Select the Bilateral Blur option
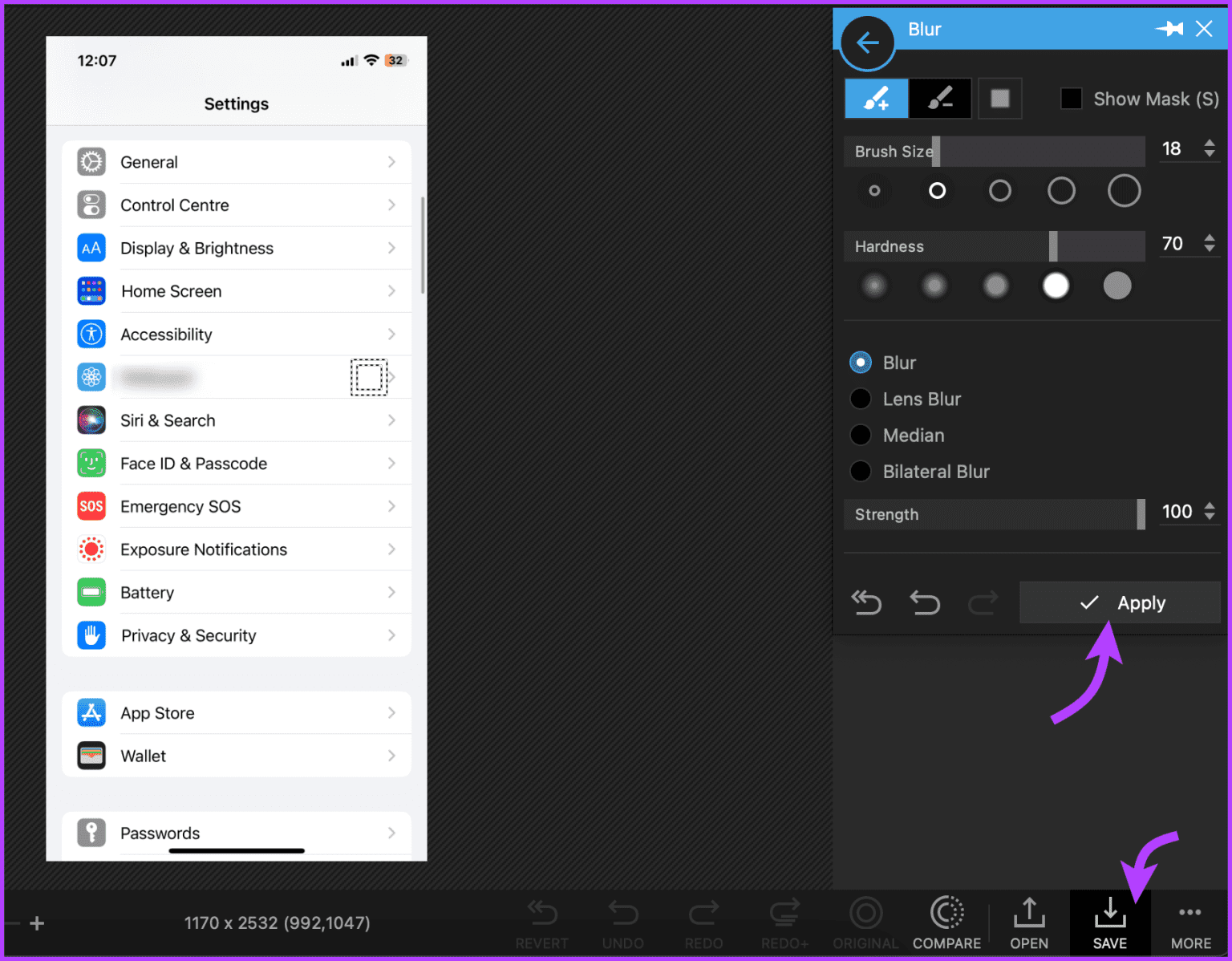The width and height of the screenshot is (1232, 961). [860, 471]
